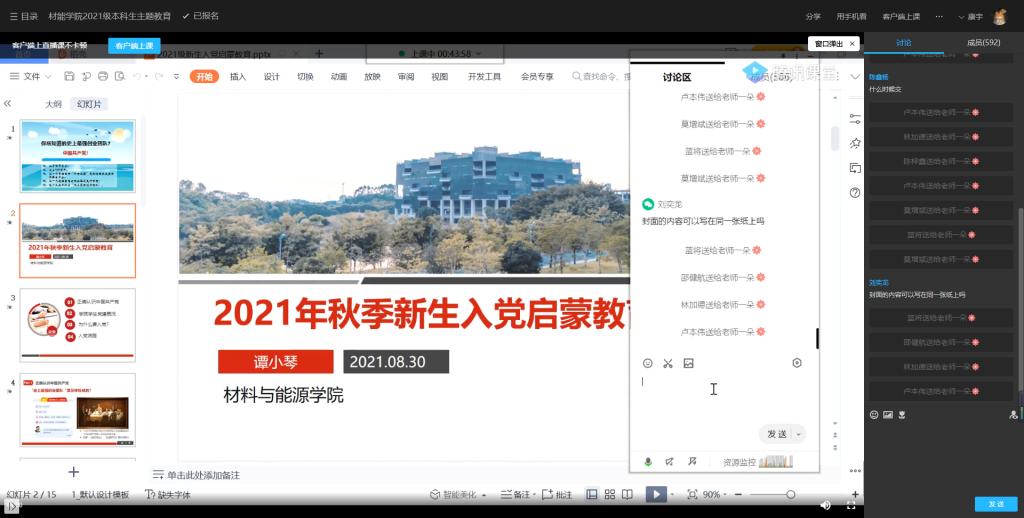1024x518 pixels.
Task: Click the blue 发送 button in right panel
Action: tap(995, 504)
